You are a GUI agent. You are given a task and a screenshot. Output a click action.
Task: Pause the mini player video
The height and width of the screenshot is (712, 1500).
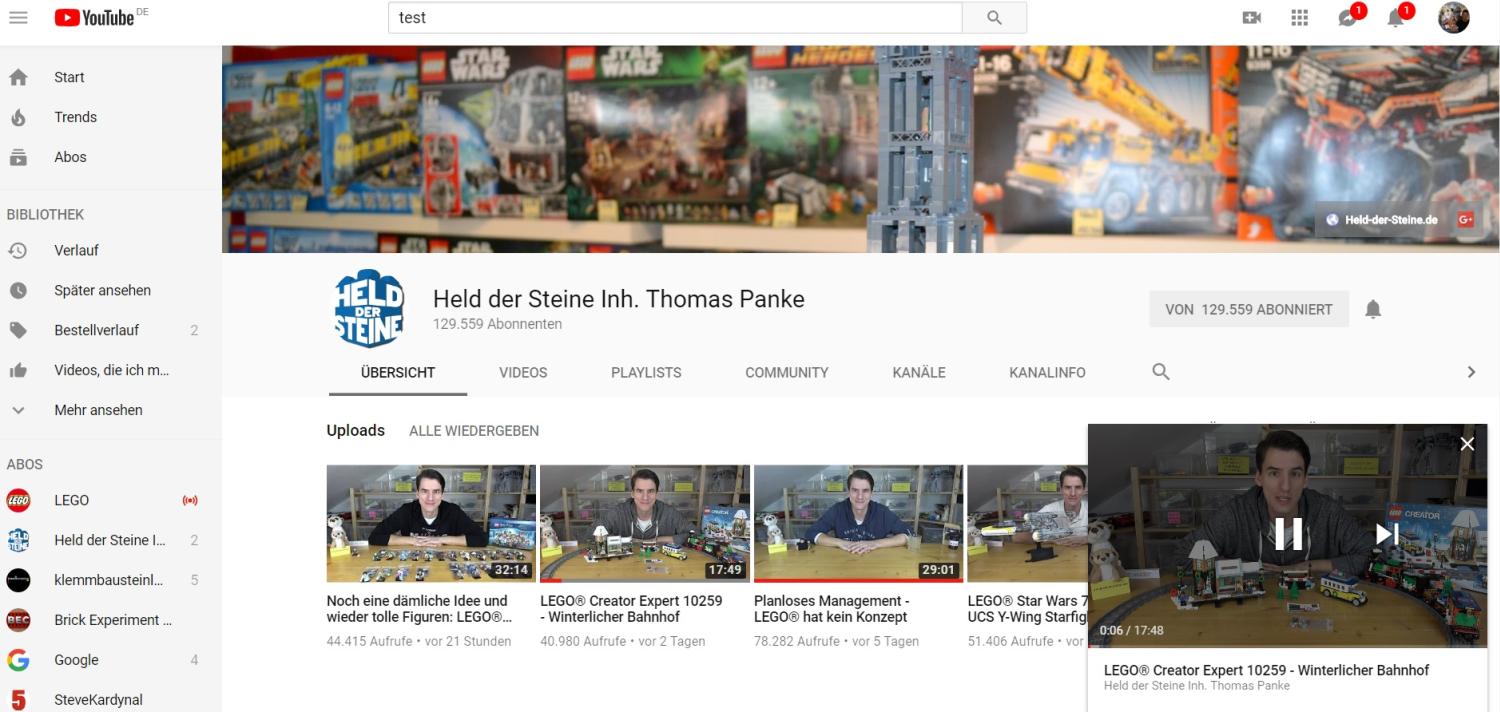(x=1288, y=535)
